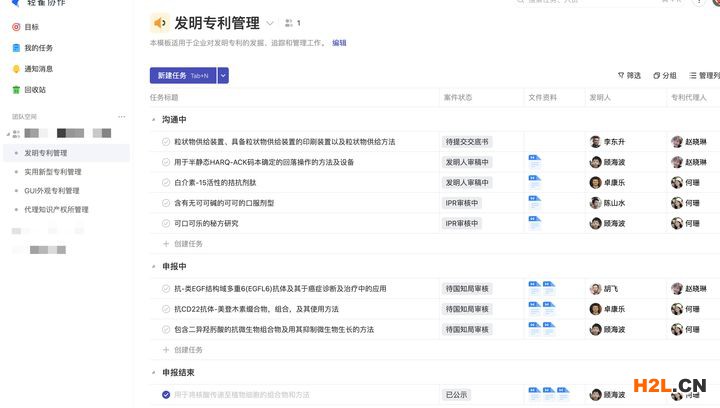This screenshot has width=720, height=408.
Task: Open the 筛选 filter tool
Action: [x=629, y=75]
